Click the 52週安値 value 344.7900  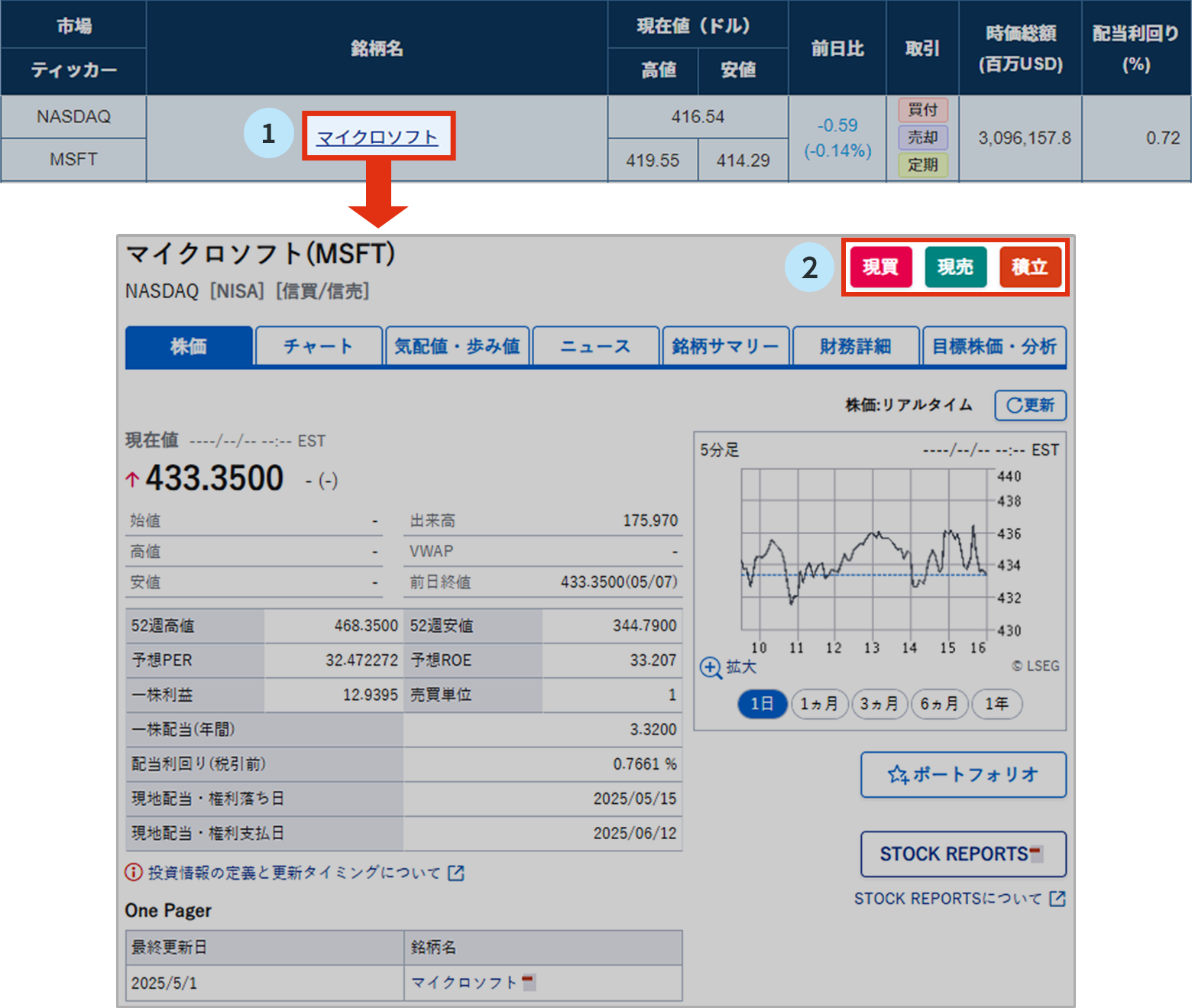pyautogui.click(x=644, y=626)
